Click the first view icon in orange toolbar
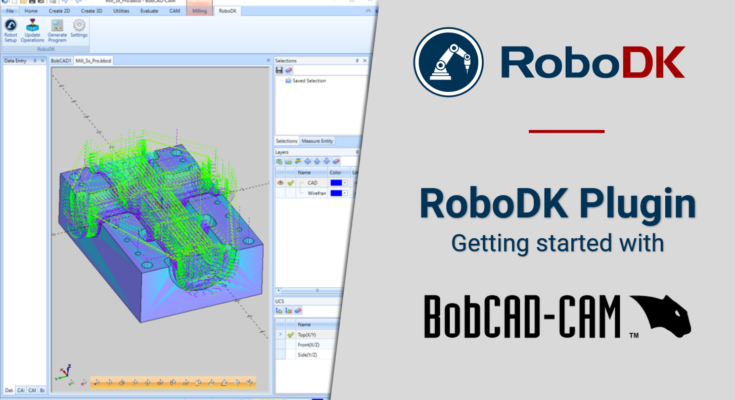Image resolution: width=735 pixels, height=400 pixels. pyautogui.click(x=99, y=381)
